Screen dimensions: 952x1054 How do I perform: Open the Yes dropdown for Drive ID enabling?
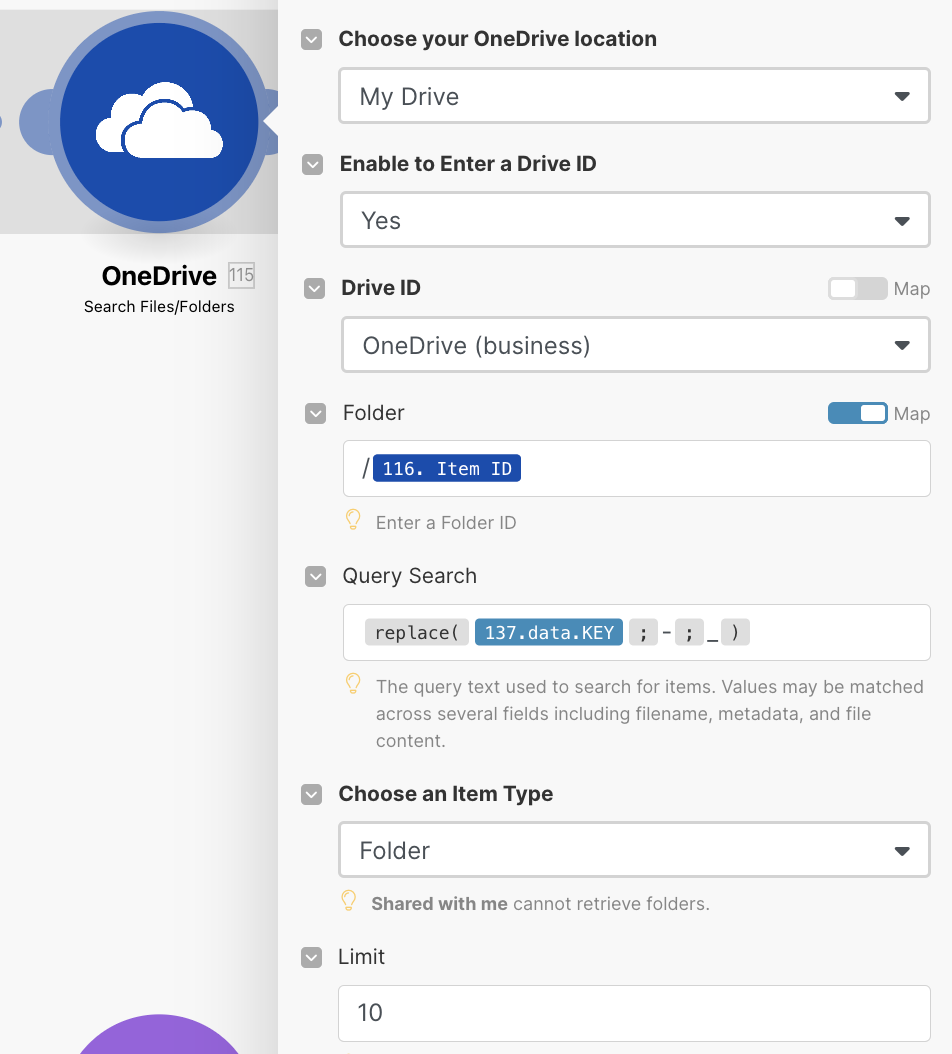coord(635,220)
